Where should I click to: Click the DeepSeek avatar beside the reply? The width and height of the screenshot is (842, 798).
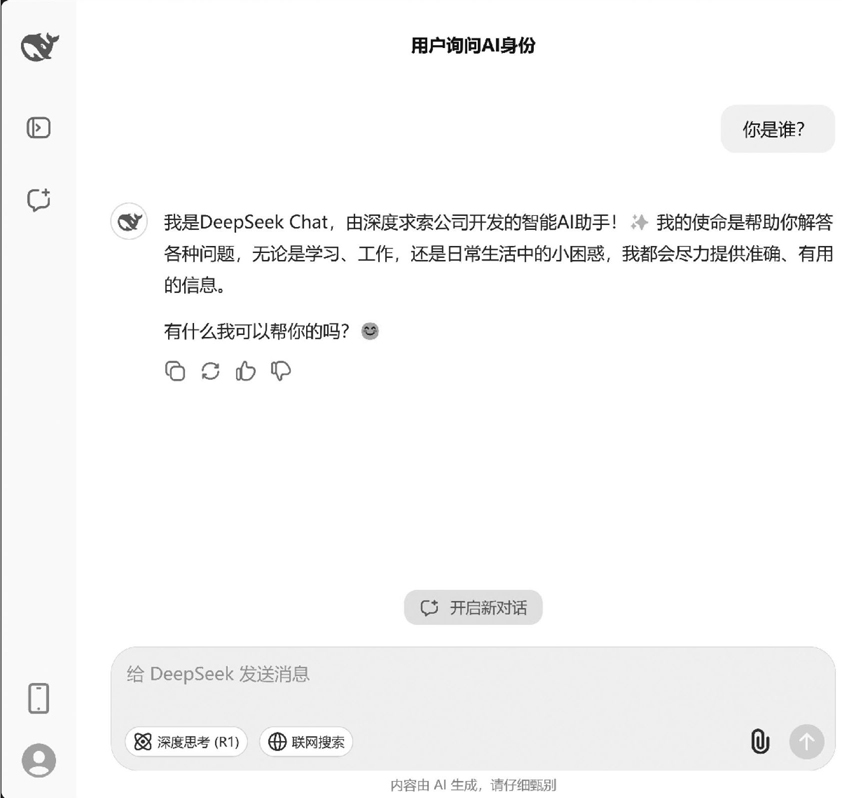click(129, 221)
